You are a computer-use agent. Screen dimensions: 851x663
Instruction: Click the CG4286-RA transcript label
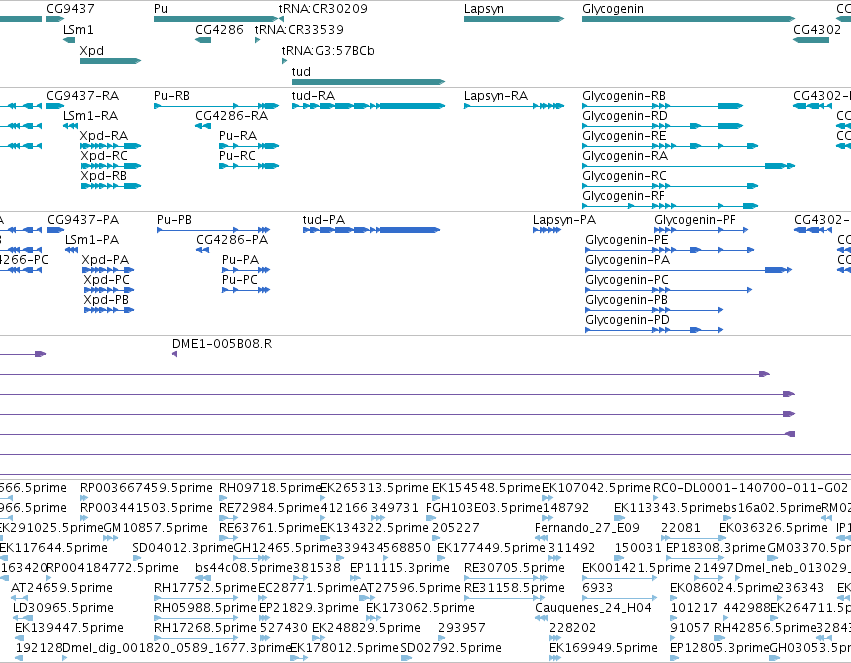click(232, 116)
